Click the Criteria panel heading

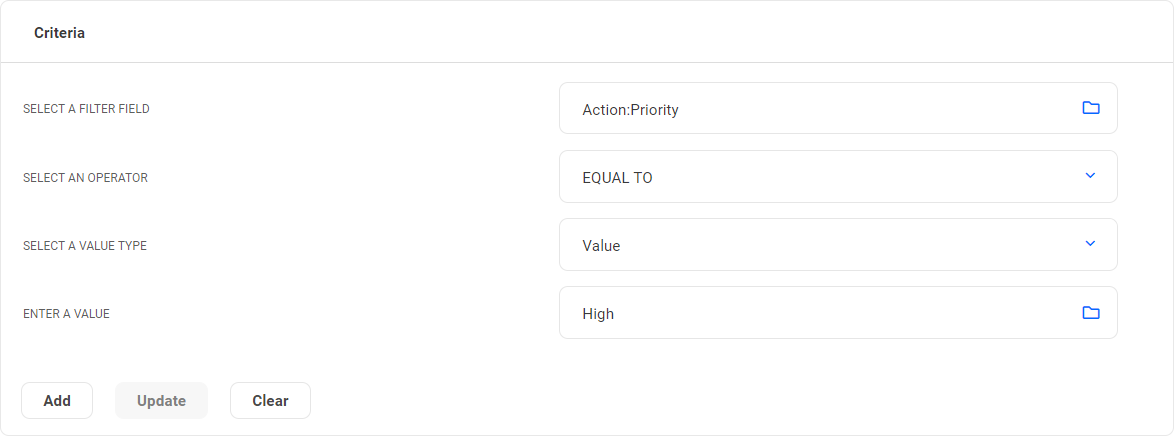(x=59, y=33)
